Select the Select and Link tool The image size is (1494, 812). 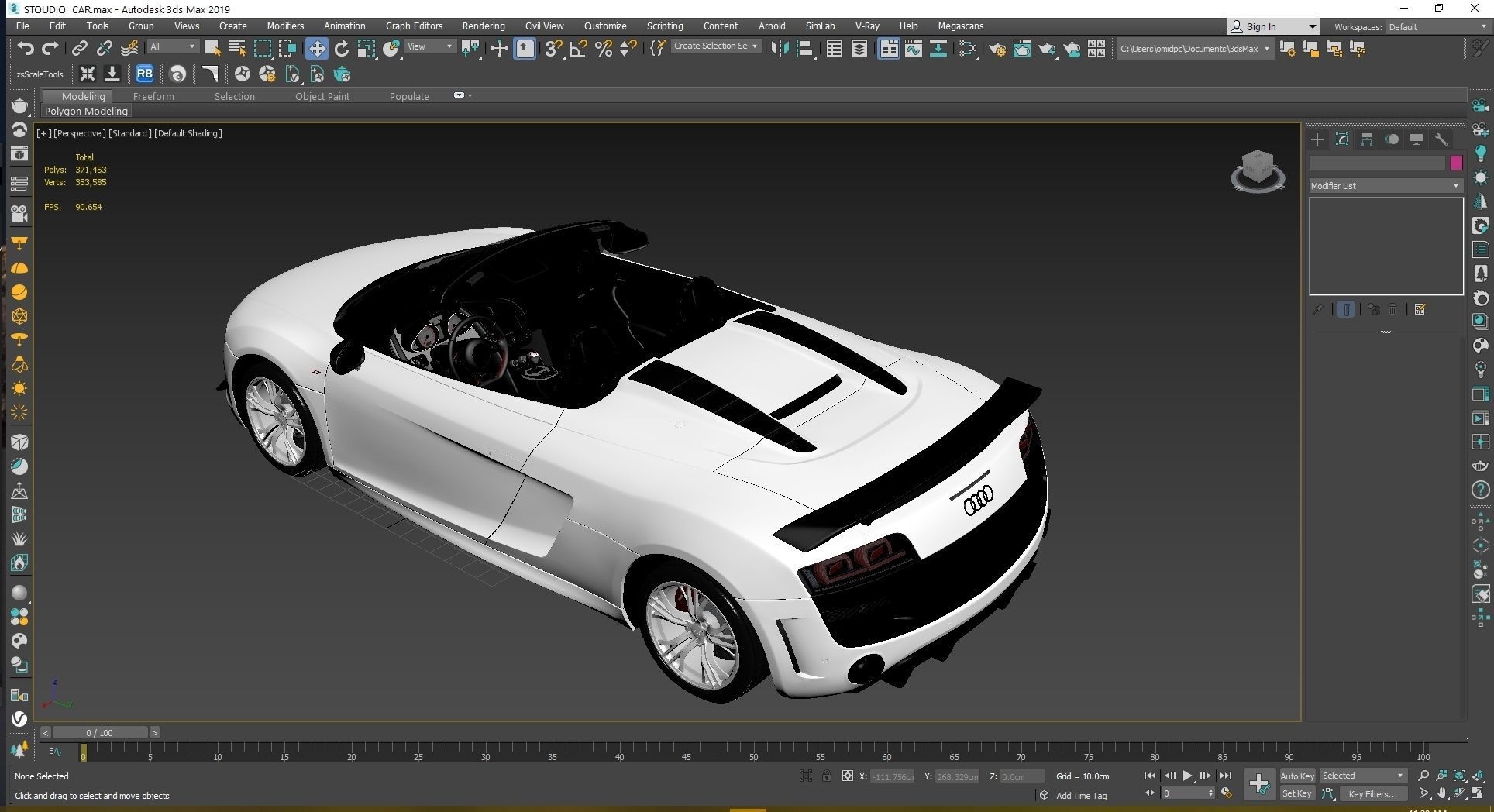(79, 49)
